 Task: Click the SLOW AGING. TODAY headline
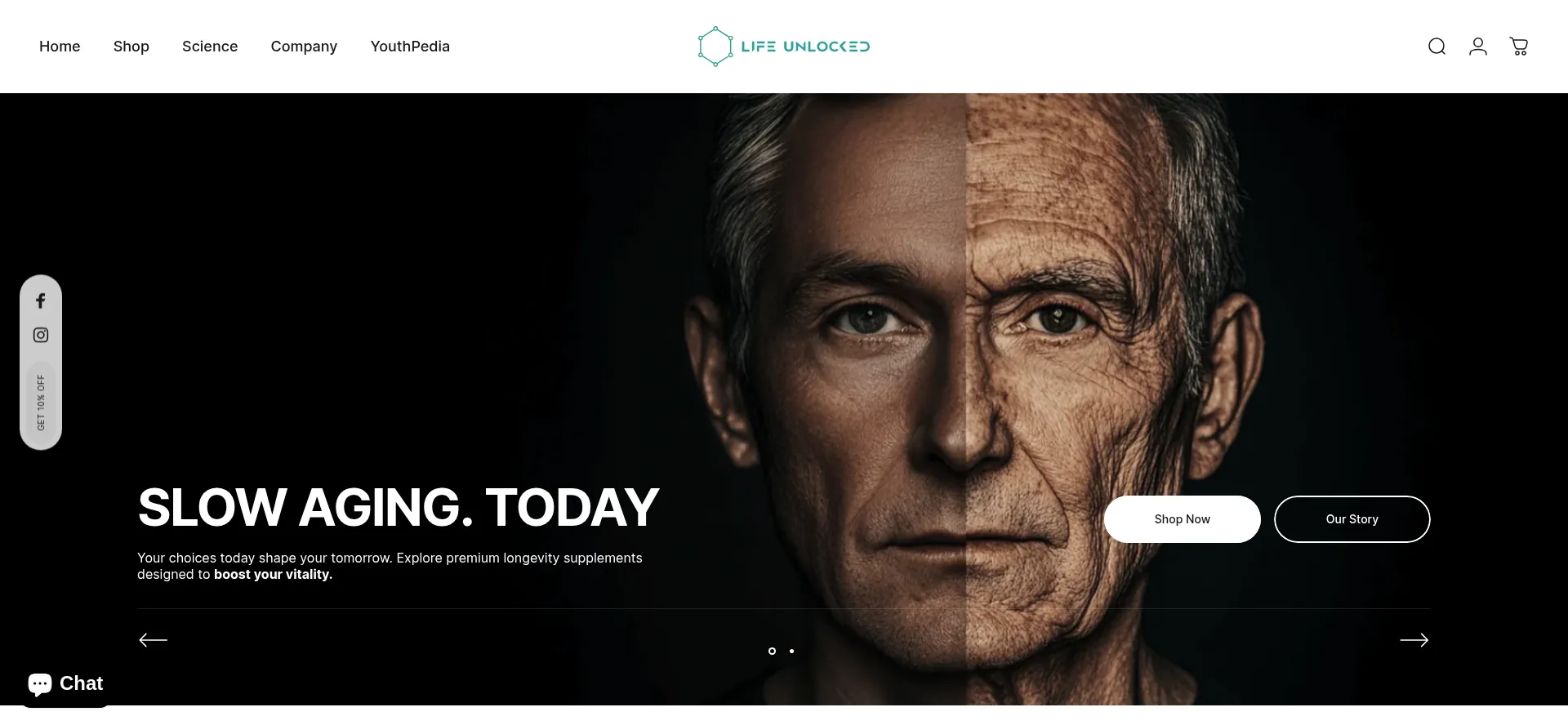tap(399, 507)
